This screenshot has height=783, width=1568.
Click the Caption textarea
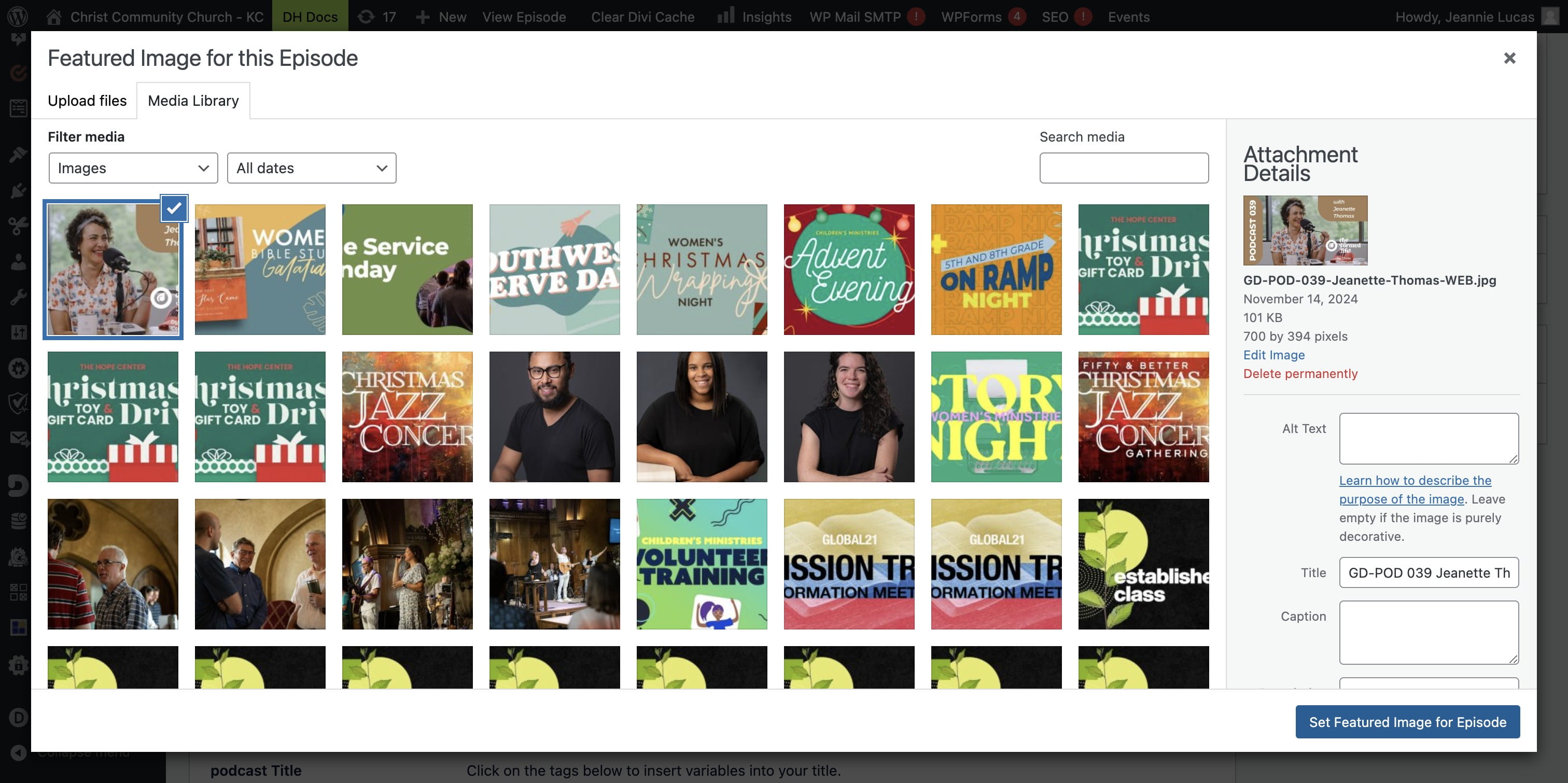pyautogui.click(x=1429, y=633)
